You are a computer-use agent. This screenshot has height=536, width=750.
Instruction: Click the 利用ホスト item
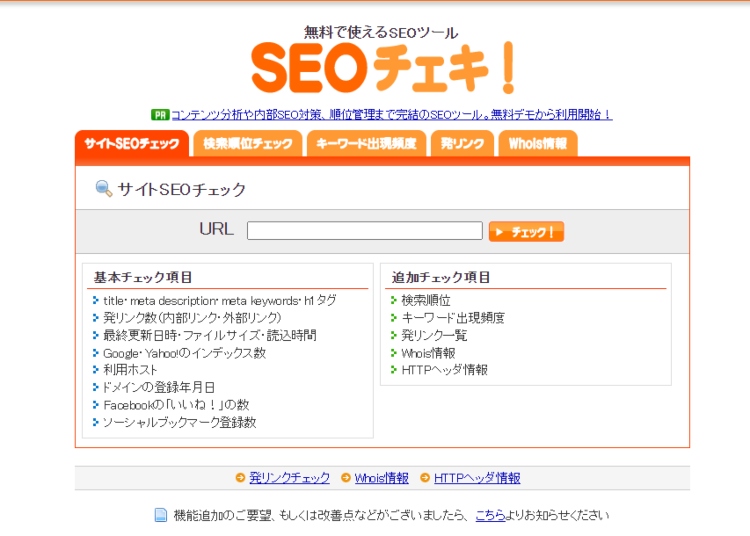[130, 370]
